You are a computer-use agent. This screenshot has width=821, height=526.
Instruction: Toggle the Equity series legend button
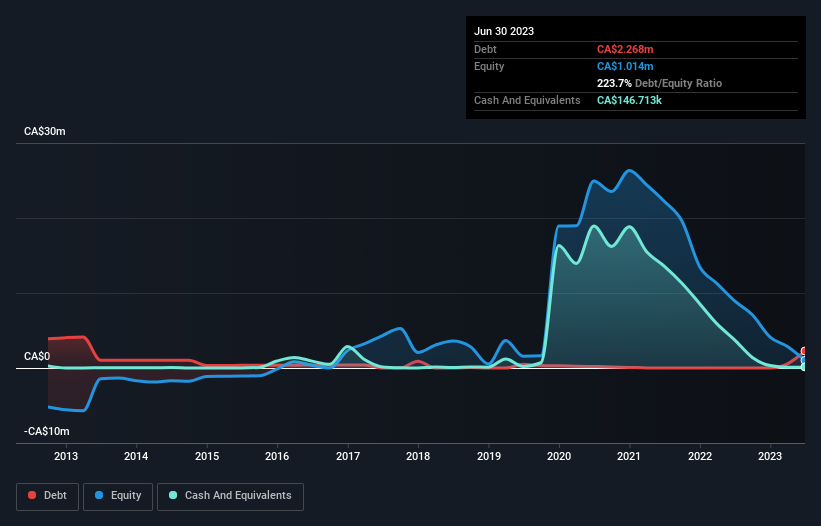click(x=118, y=496)
